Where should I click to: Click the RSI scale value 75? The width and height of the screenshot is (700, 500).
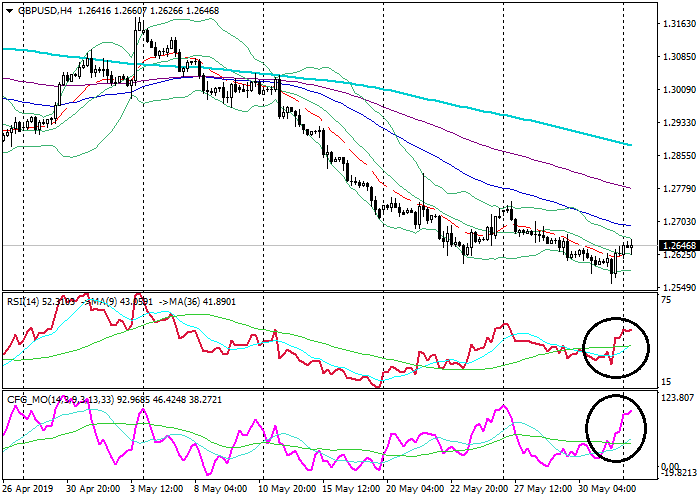[x=666, y=300]
